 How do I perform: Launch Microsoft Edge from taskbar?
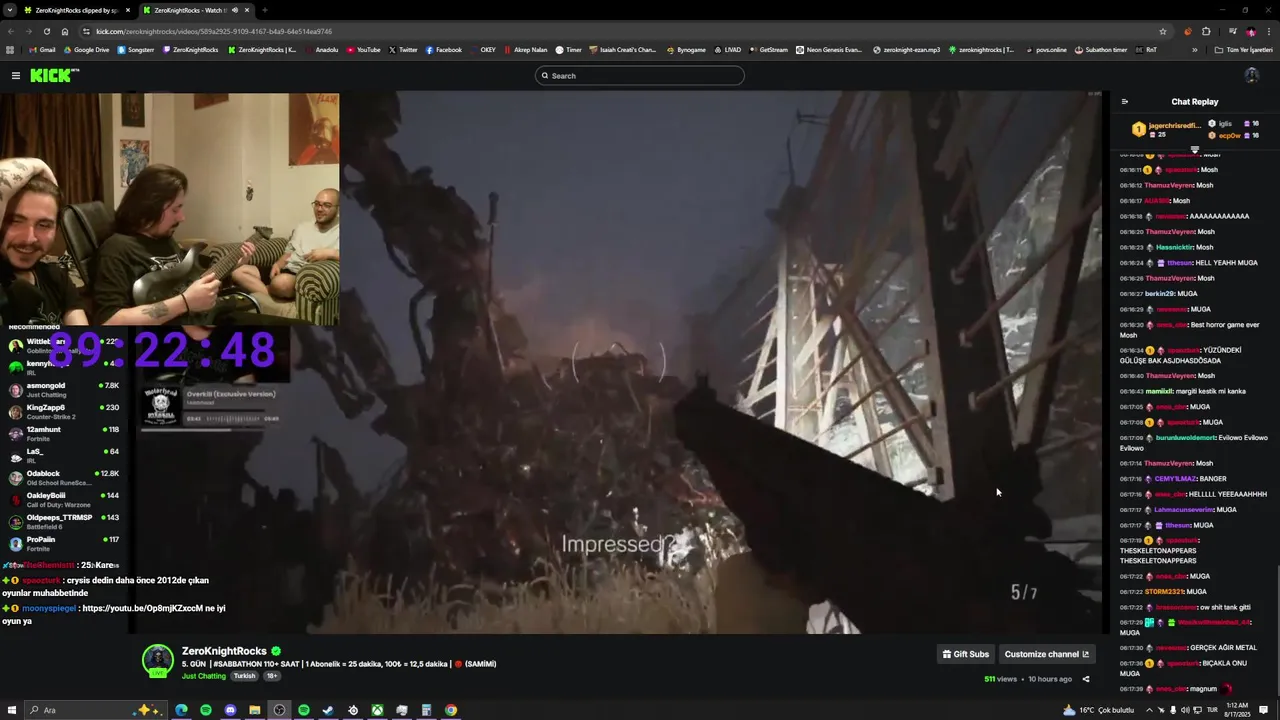pyautogui.click(x=181, y=710)
